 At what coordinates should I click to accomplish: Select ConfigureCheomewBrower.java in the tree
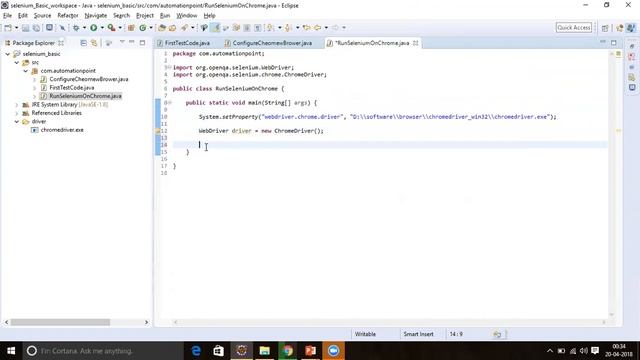click(89, 79)
